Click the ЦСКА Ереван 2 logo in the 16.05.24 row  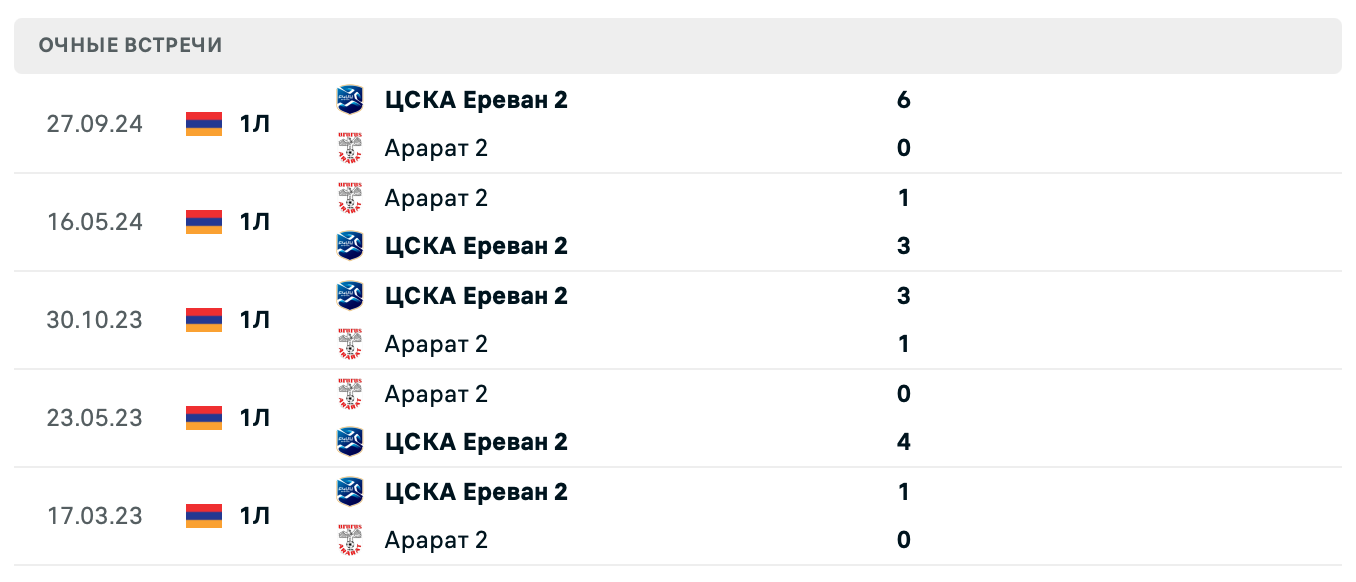pyautogui.click(x=351, y=246)
